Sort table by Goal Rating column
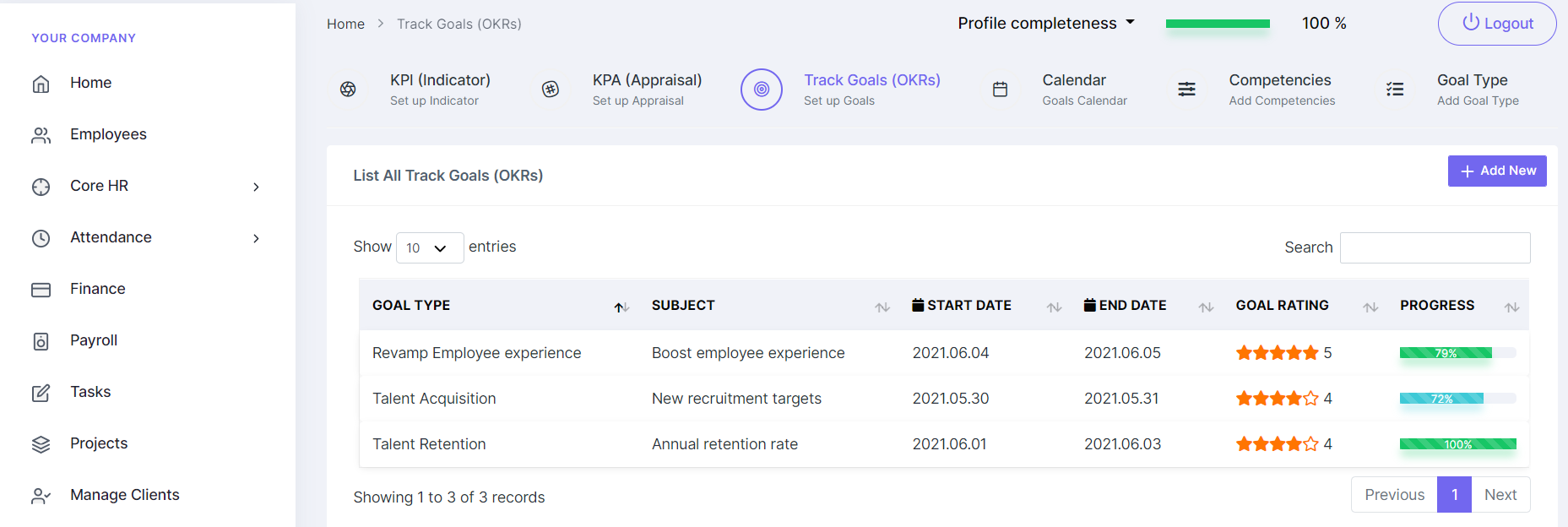The width and height of the screenshot is (1568, 527). pyautogui.click(x=1370, y=307)
